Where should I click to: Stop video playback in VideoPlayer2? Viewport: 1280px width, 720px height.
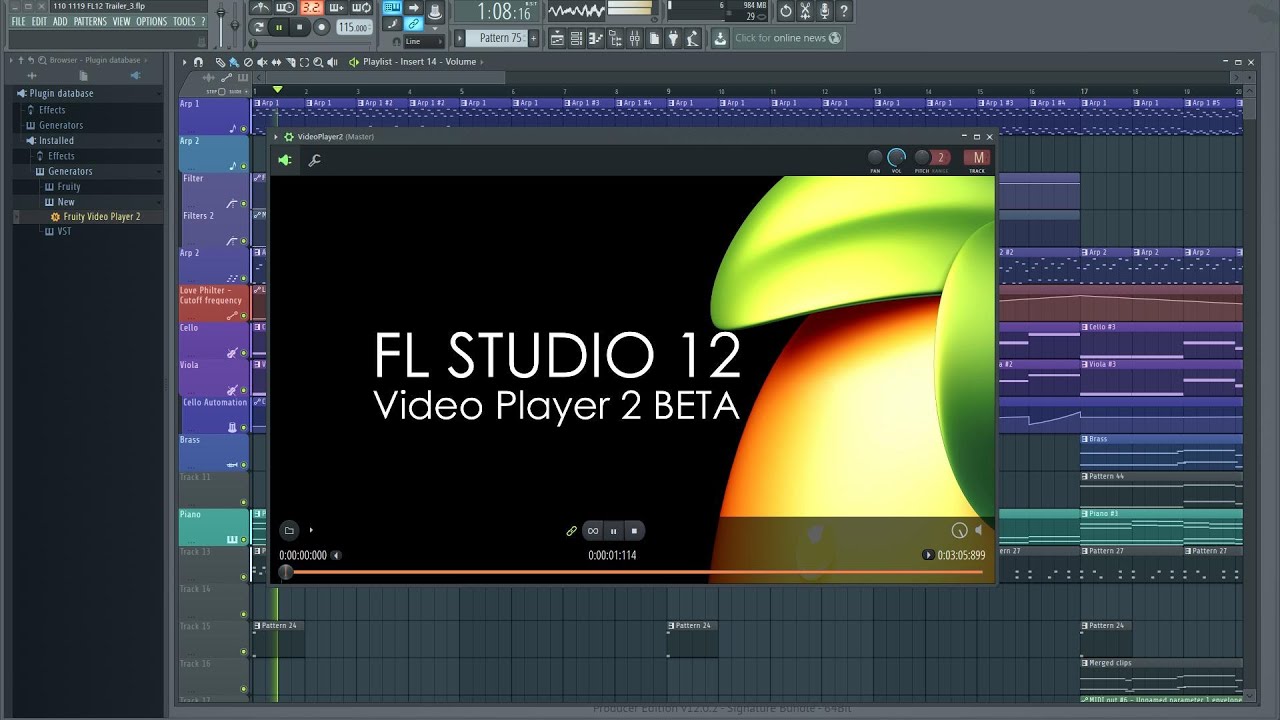[634, 531]
